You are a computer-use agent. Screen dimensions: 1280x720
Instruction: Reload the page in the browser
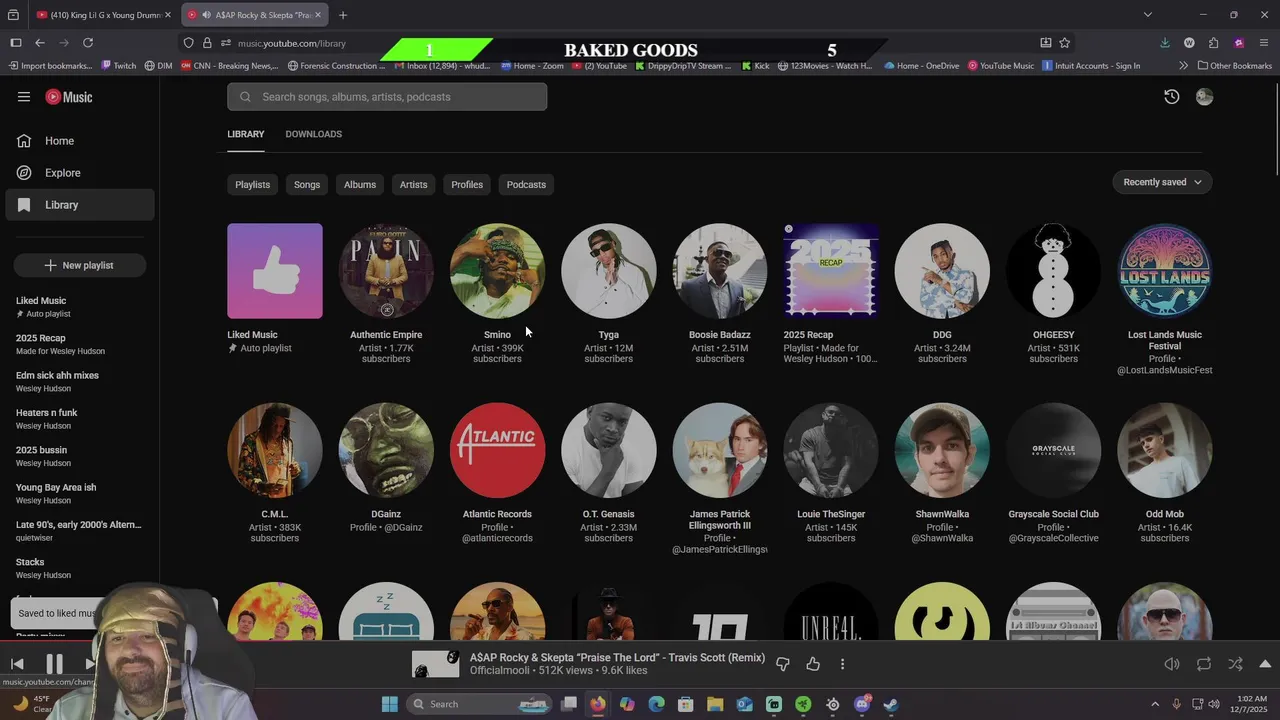click(x=88, y=43)
